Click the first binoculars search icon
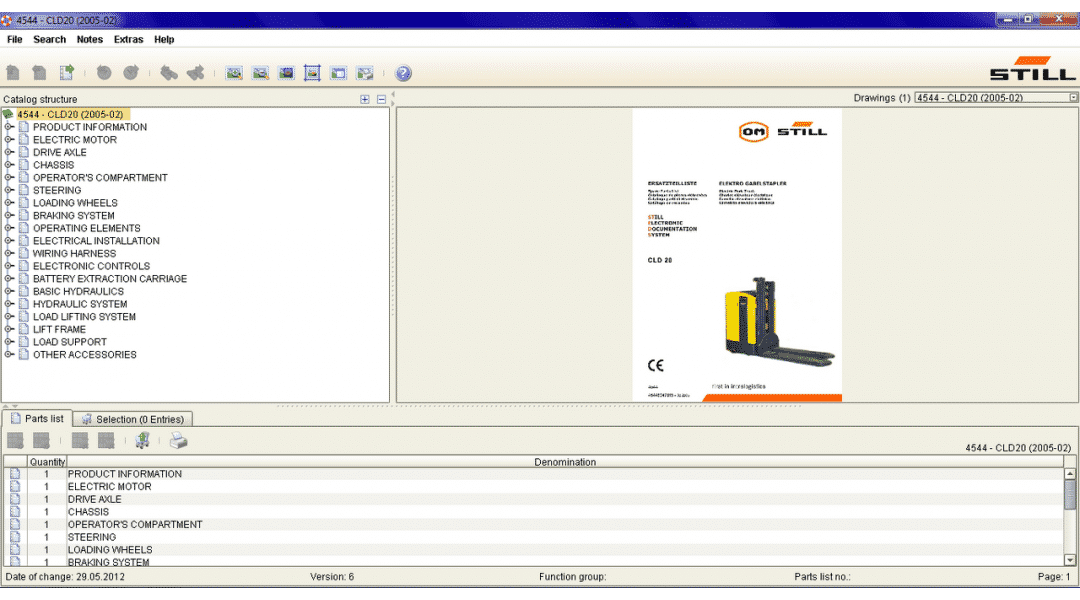Screen dimensions: 1080x600 click(x=169, y=72)
